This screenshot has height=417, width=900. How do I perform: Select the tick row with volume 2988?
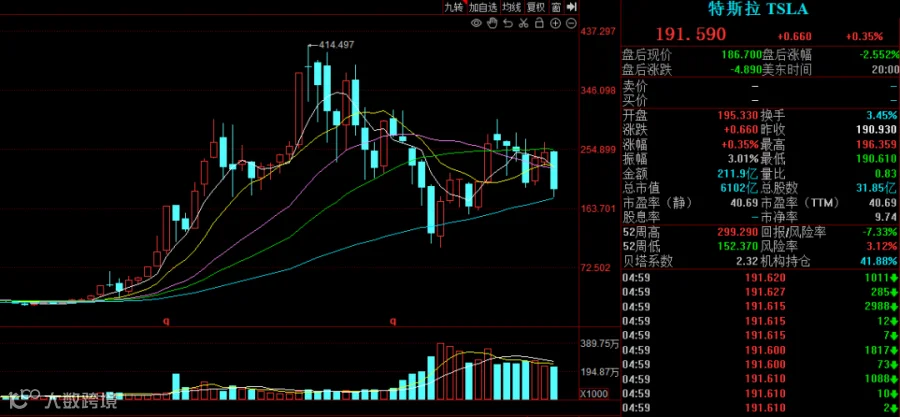coord(760,306)
